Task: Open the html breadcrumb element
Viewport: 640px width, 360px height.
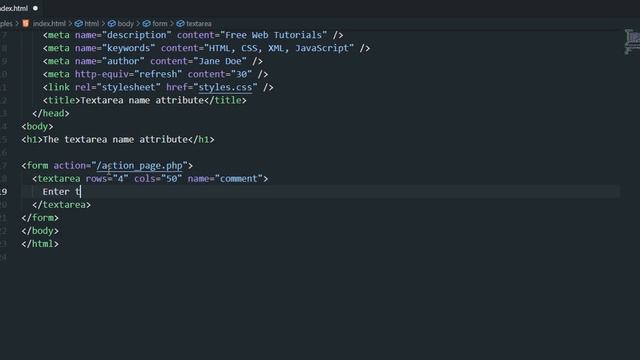Action: coord(91,24)
